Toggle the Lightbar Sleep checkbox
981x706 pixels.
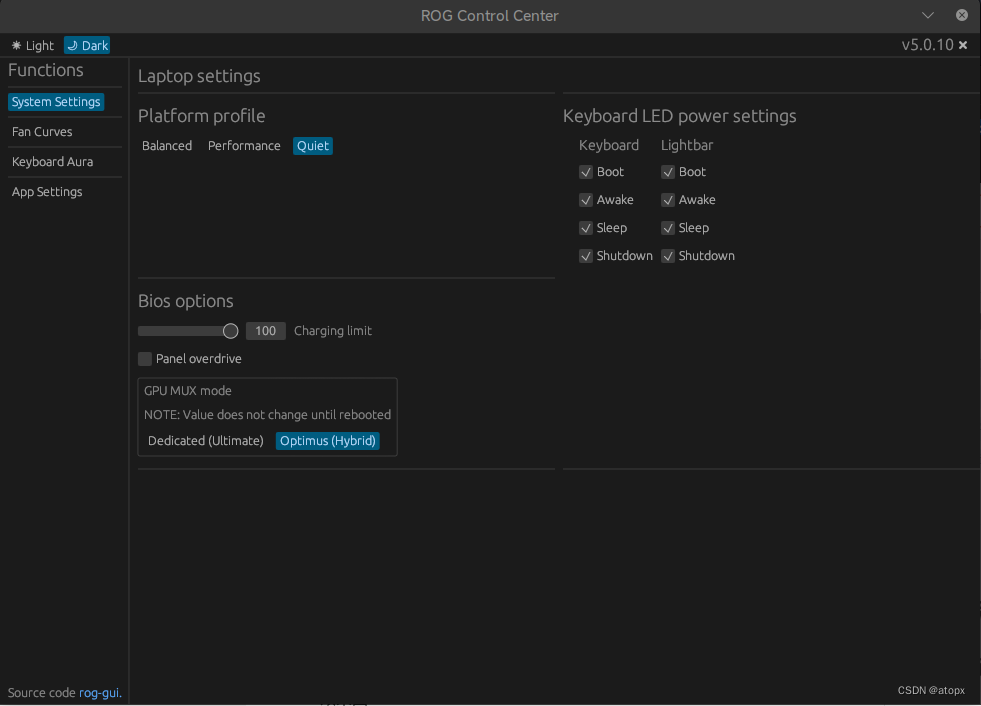click(x=668, y=228)
